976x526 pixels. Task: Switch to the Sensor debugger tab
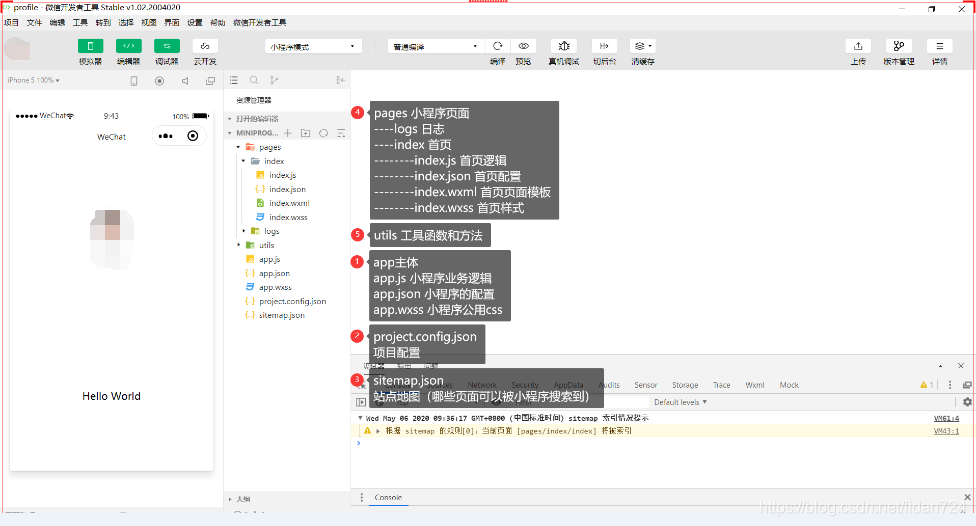tap(645, 385)
